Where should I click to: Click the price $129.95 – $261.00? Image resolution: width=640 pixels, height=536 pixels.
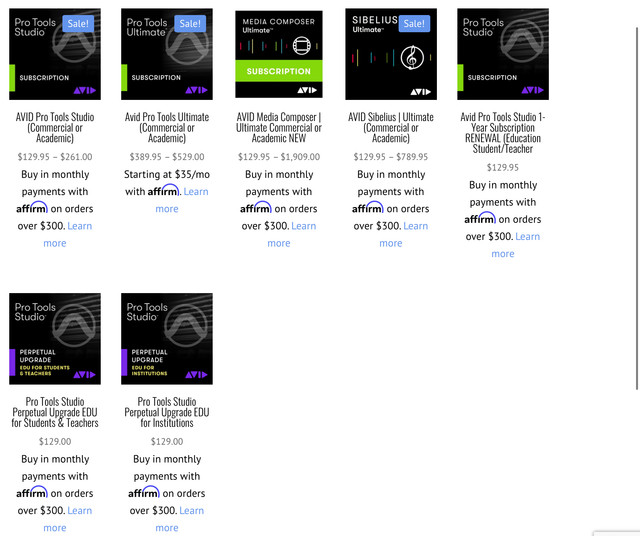click(55, 157)
